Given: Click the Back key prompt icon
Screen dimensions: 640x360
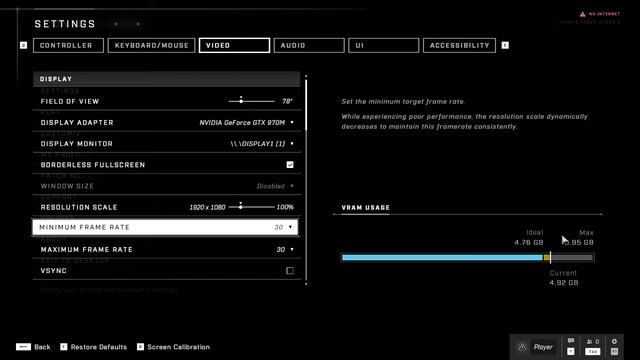Looking at the screenshot, I should click(x=23, y=347).
